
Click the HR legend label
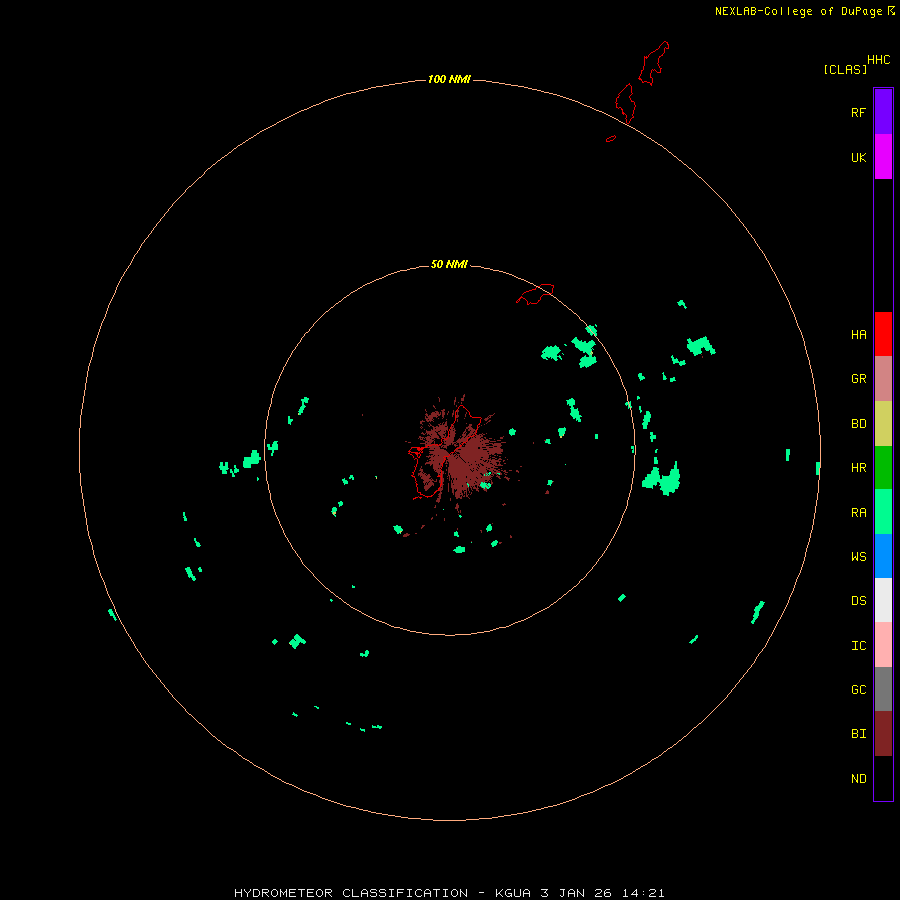[858, 468]
